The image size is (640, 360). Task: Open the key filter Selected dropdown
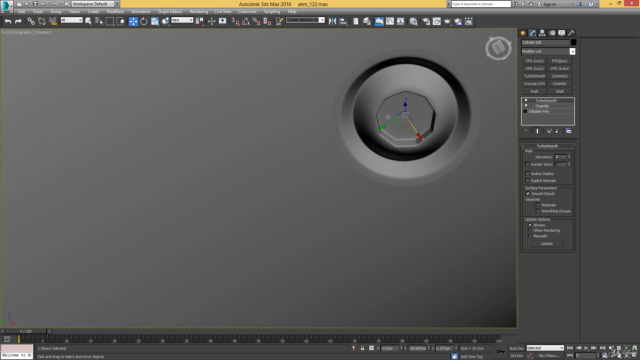(545, 348)
